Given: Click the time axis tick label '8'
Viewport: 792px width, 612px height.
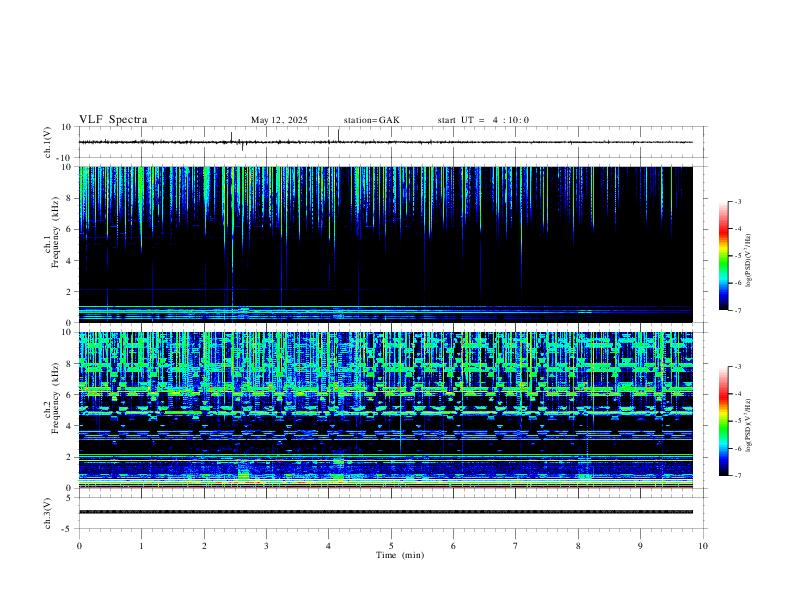Looking at the screenshot, I should tap(578, 546).
